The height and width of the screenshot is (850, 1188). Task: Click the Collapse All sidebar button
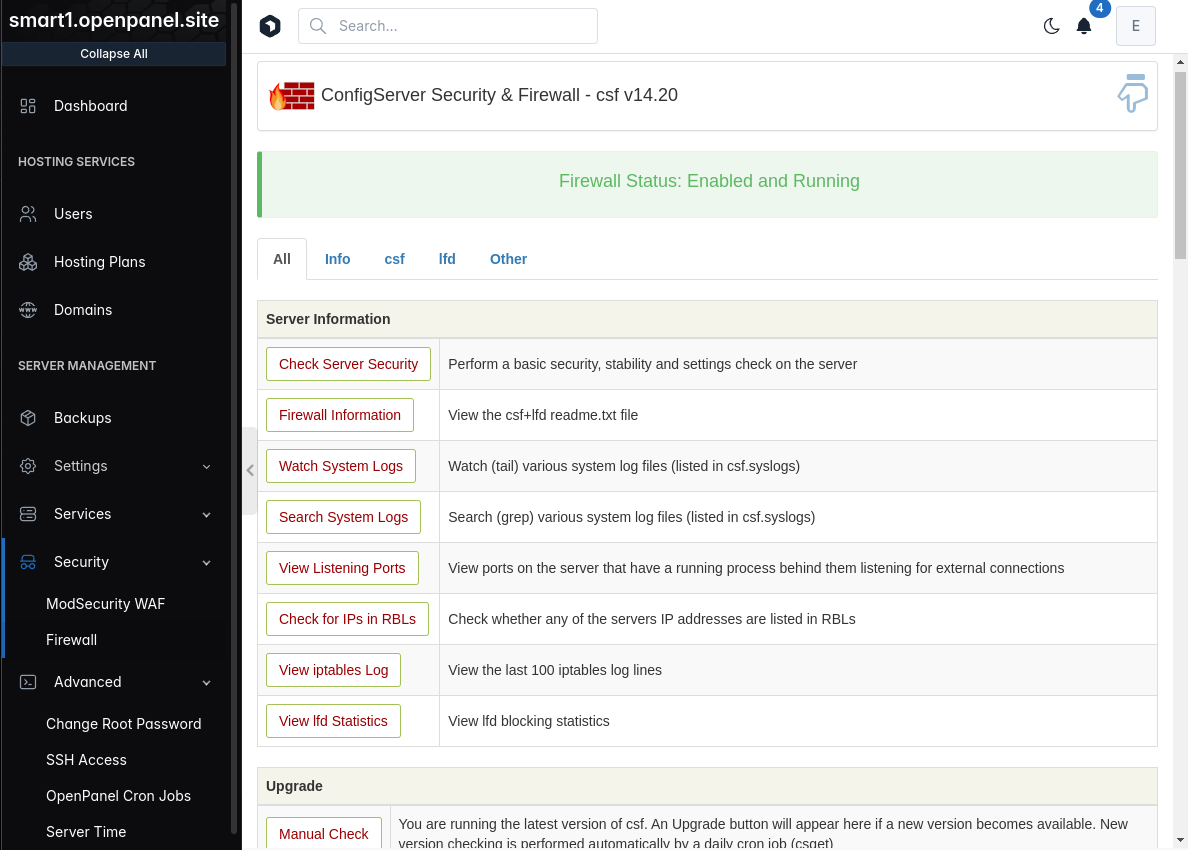[114, 54]
